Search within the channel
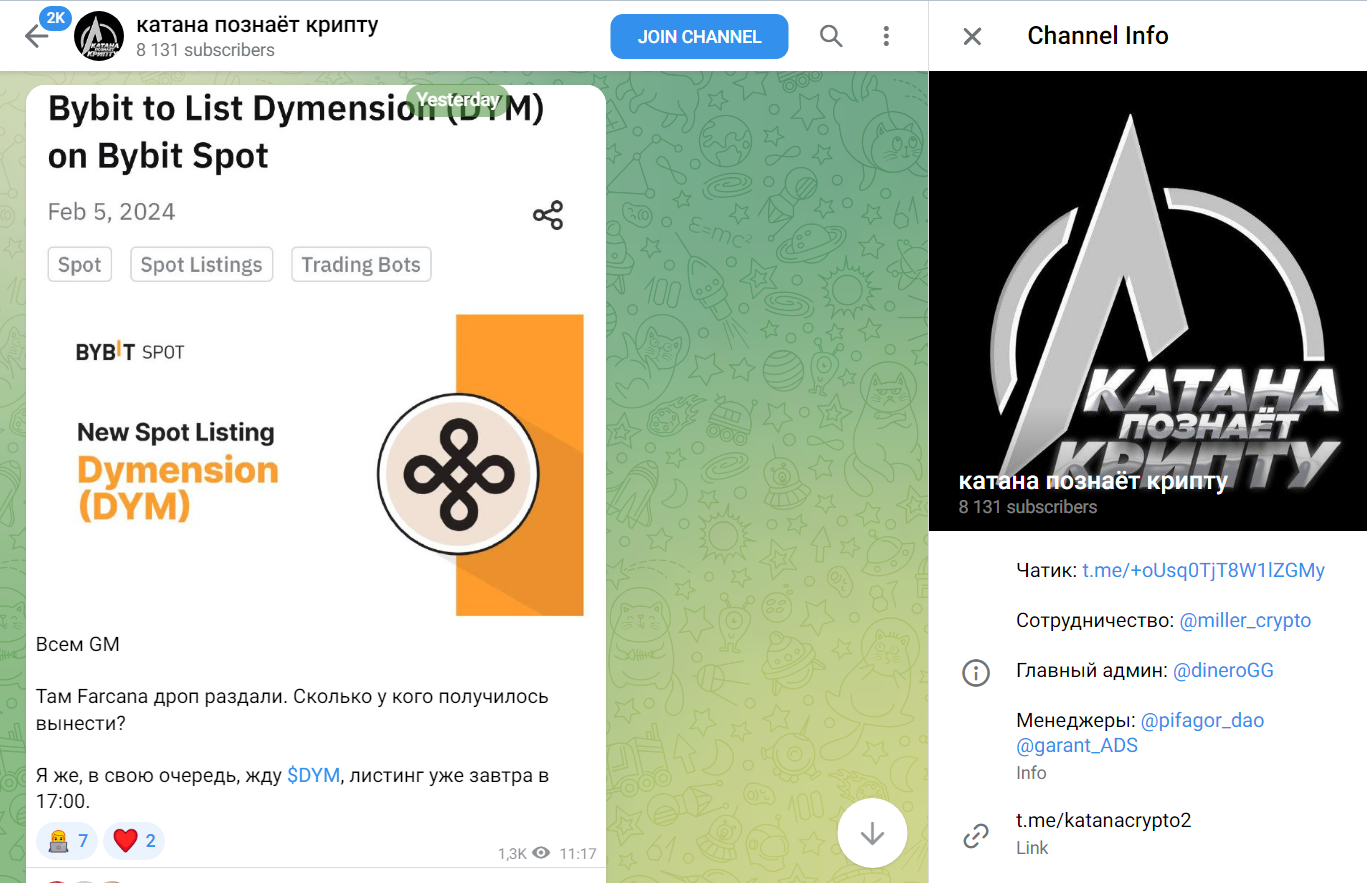1367x883 pixels. point(831,37)
